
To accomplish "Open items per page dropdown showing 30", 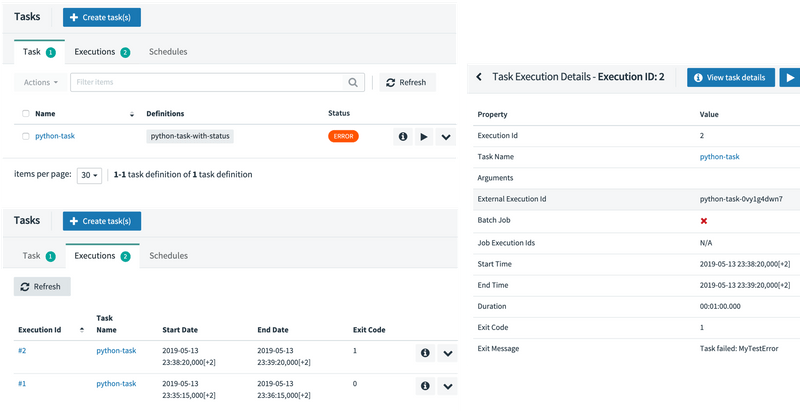I will pyautogui.click(x=90, y=174).
